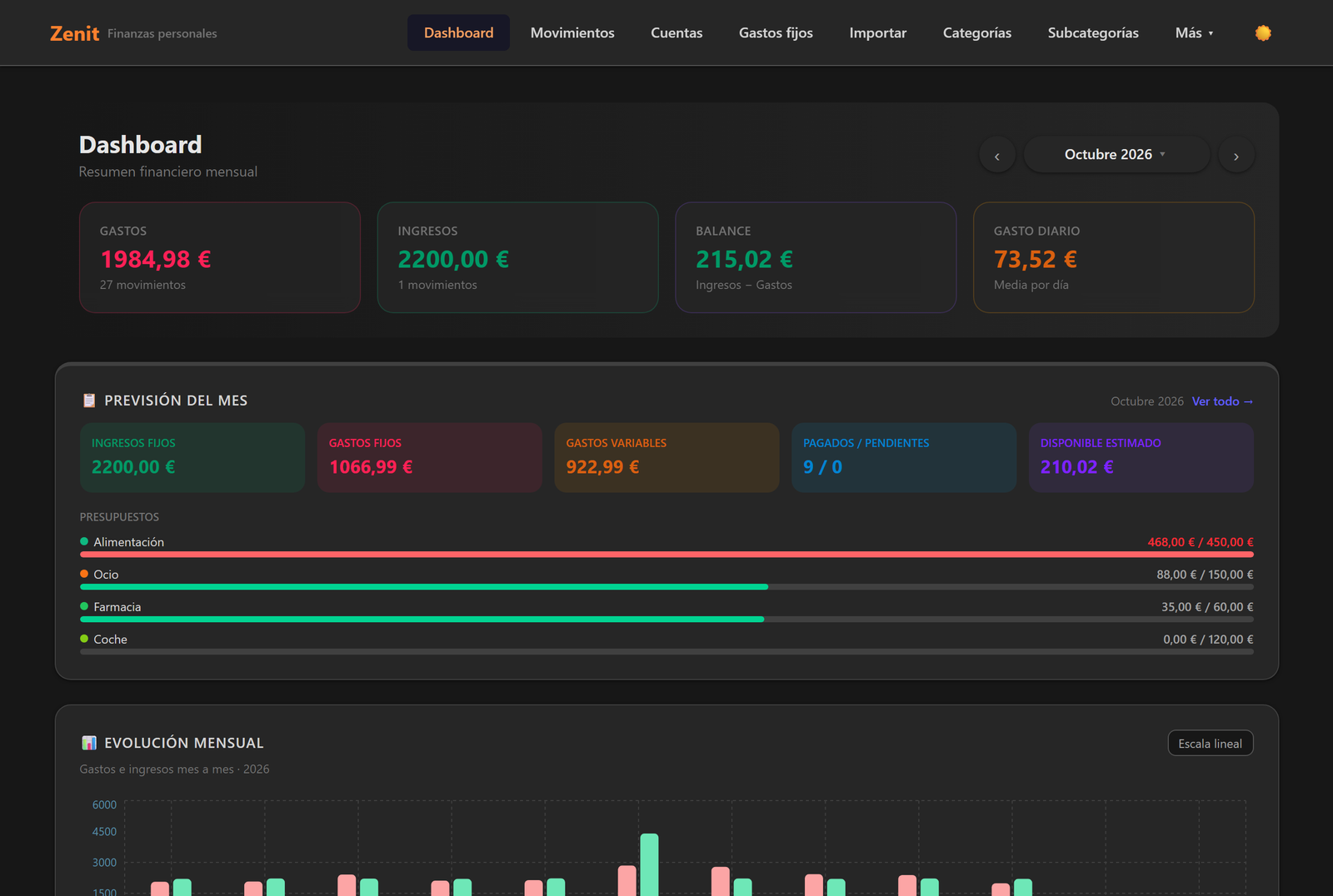Open Subcategorías page
This screenshot has height=896, width=1333.
[1093, 33]
